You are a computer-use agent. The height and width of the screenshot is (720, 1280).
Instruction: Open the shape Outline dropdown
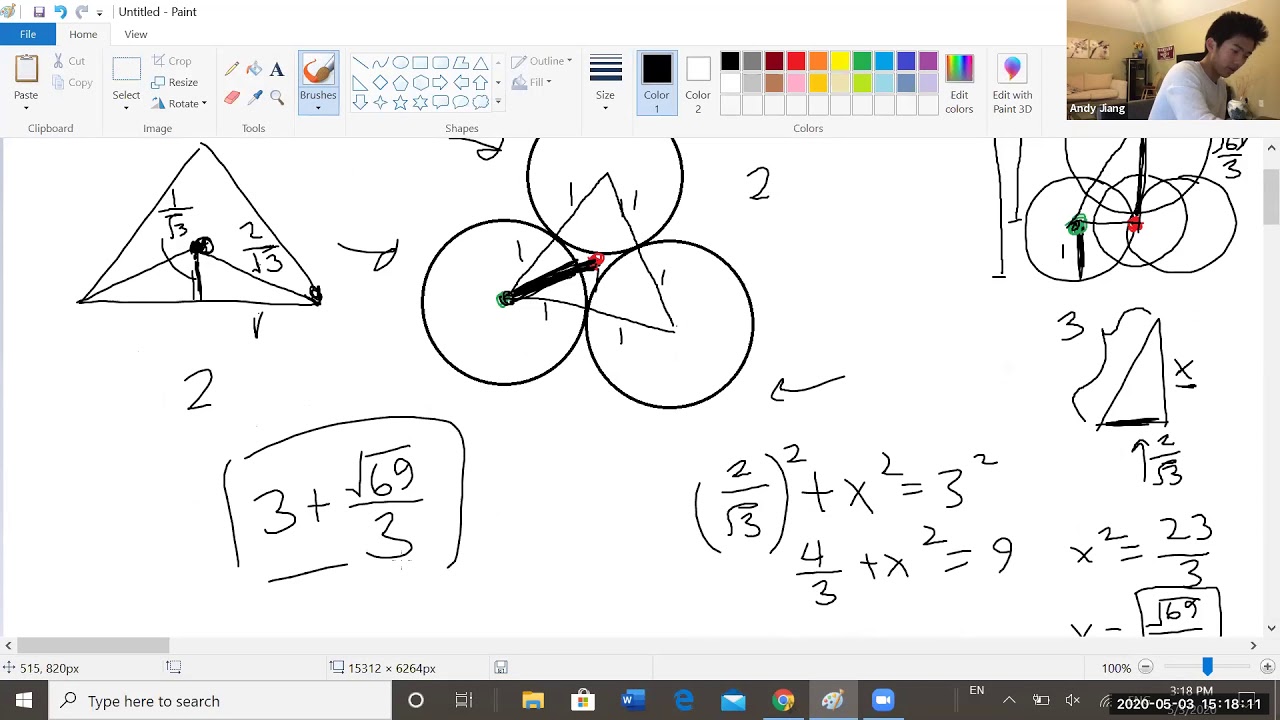[x=541, y=61]
